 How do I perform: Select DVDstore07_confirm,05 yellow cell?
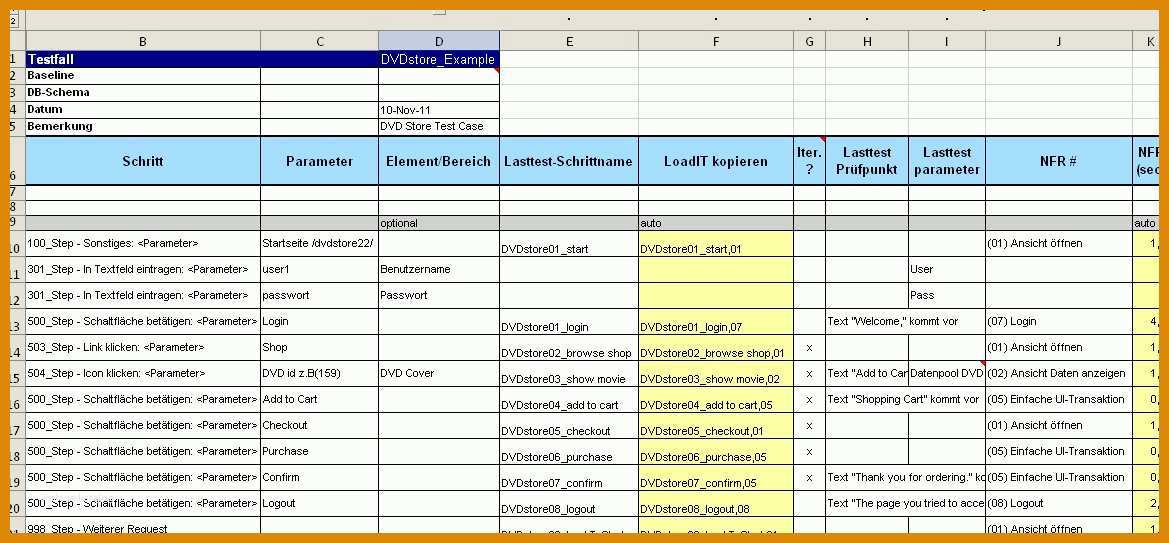(716, 478)
